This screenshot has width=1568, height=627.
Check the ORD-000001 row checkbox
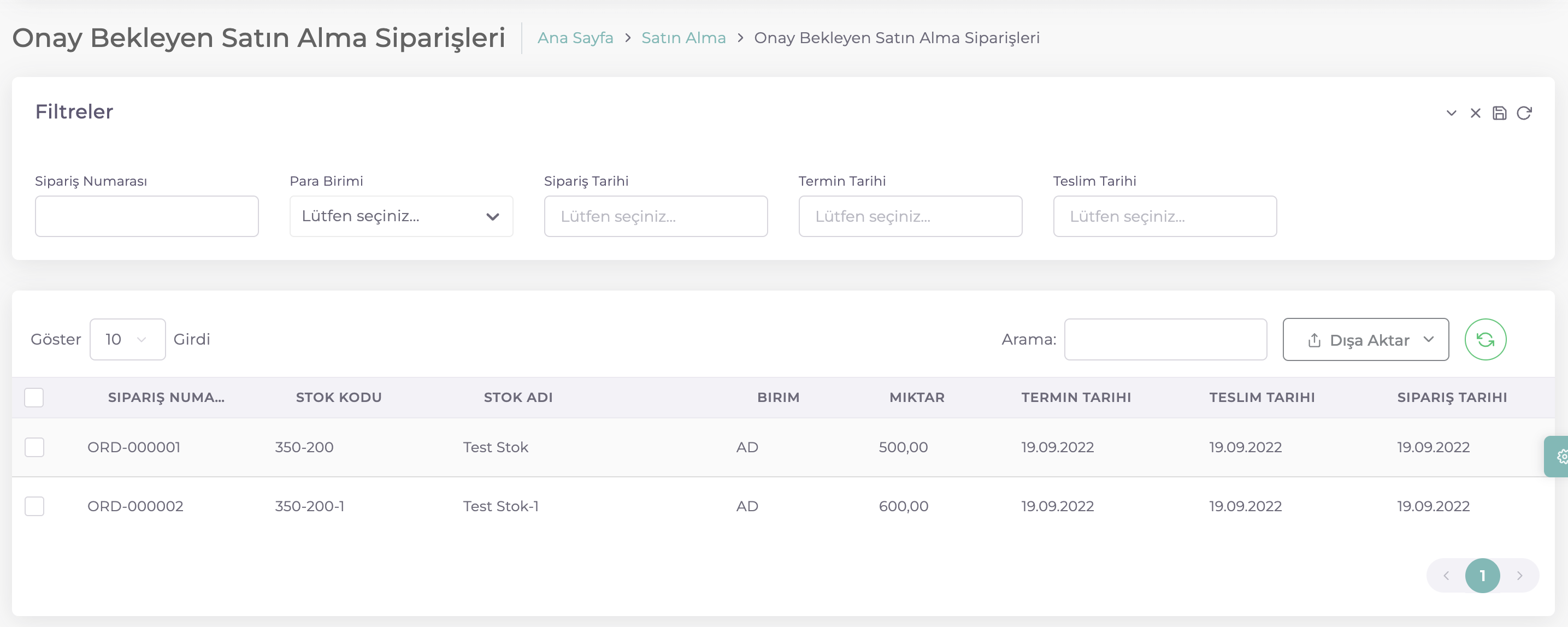point(34,447)
